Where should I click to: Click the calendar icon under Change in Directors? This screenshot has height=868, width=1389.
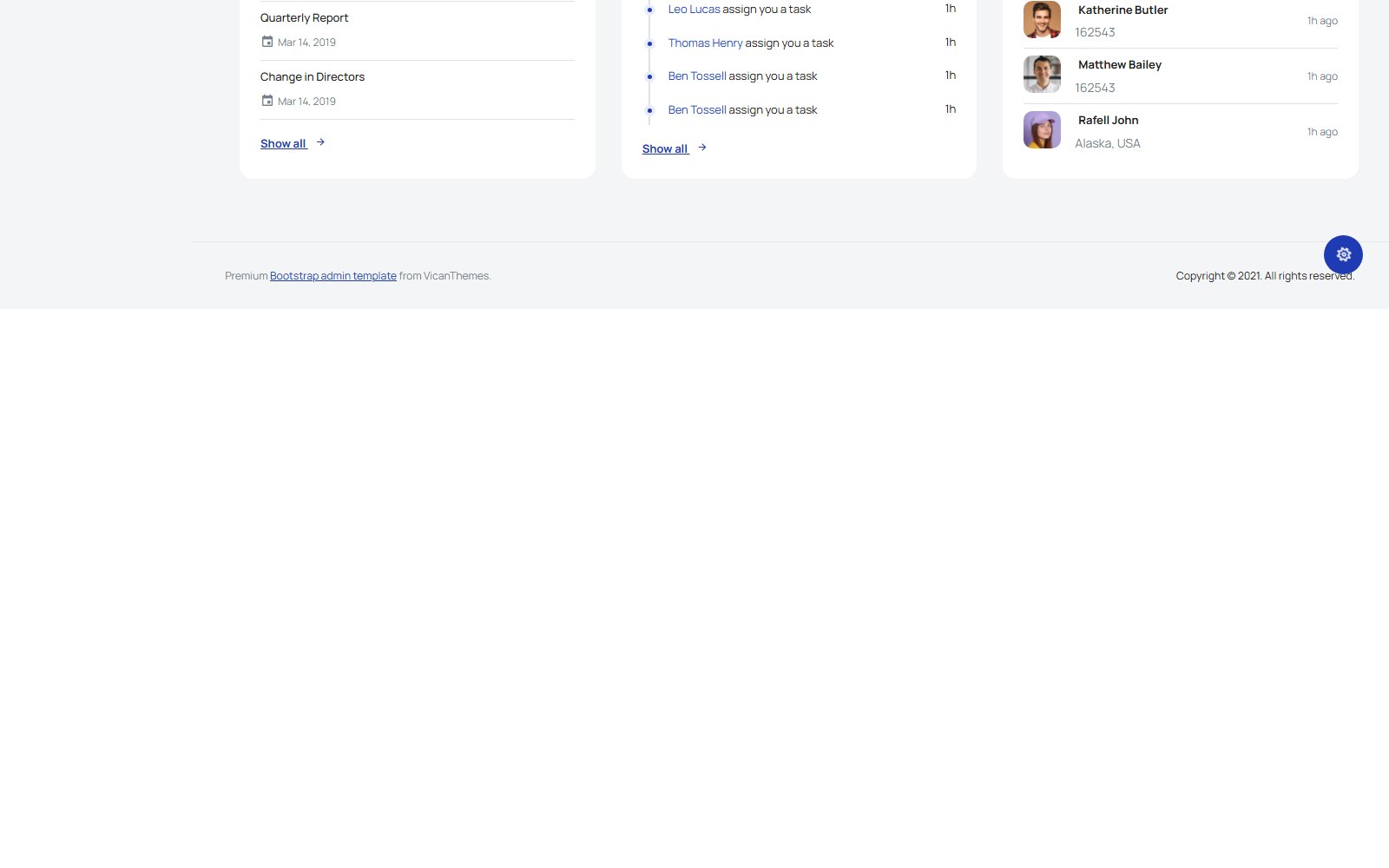[x=267, y=101]
